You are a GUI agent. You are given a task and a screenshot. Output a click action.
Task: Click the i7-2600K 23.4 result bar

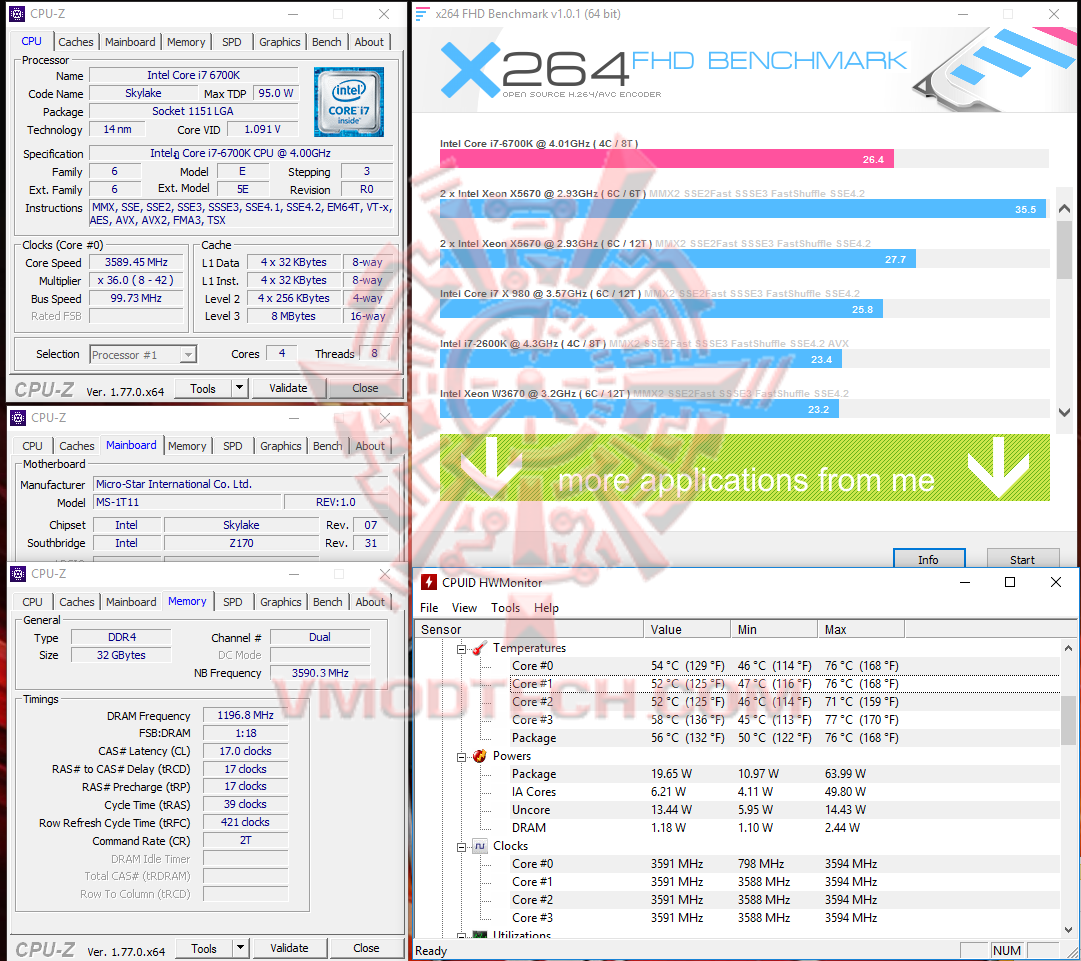[x=640, y=359]
